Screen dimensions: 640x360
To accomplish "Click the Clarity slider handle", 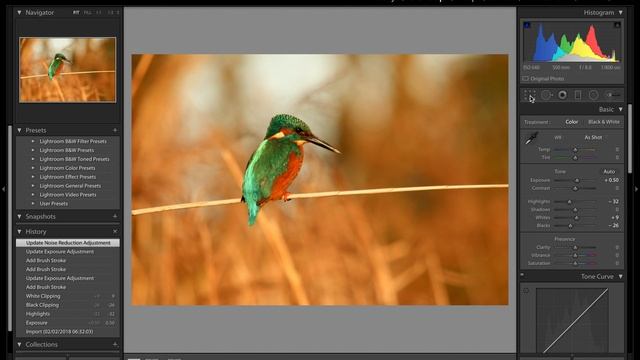I will [575, 247].
